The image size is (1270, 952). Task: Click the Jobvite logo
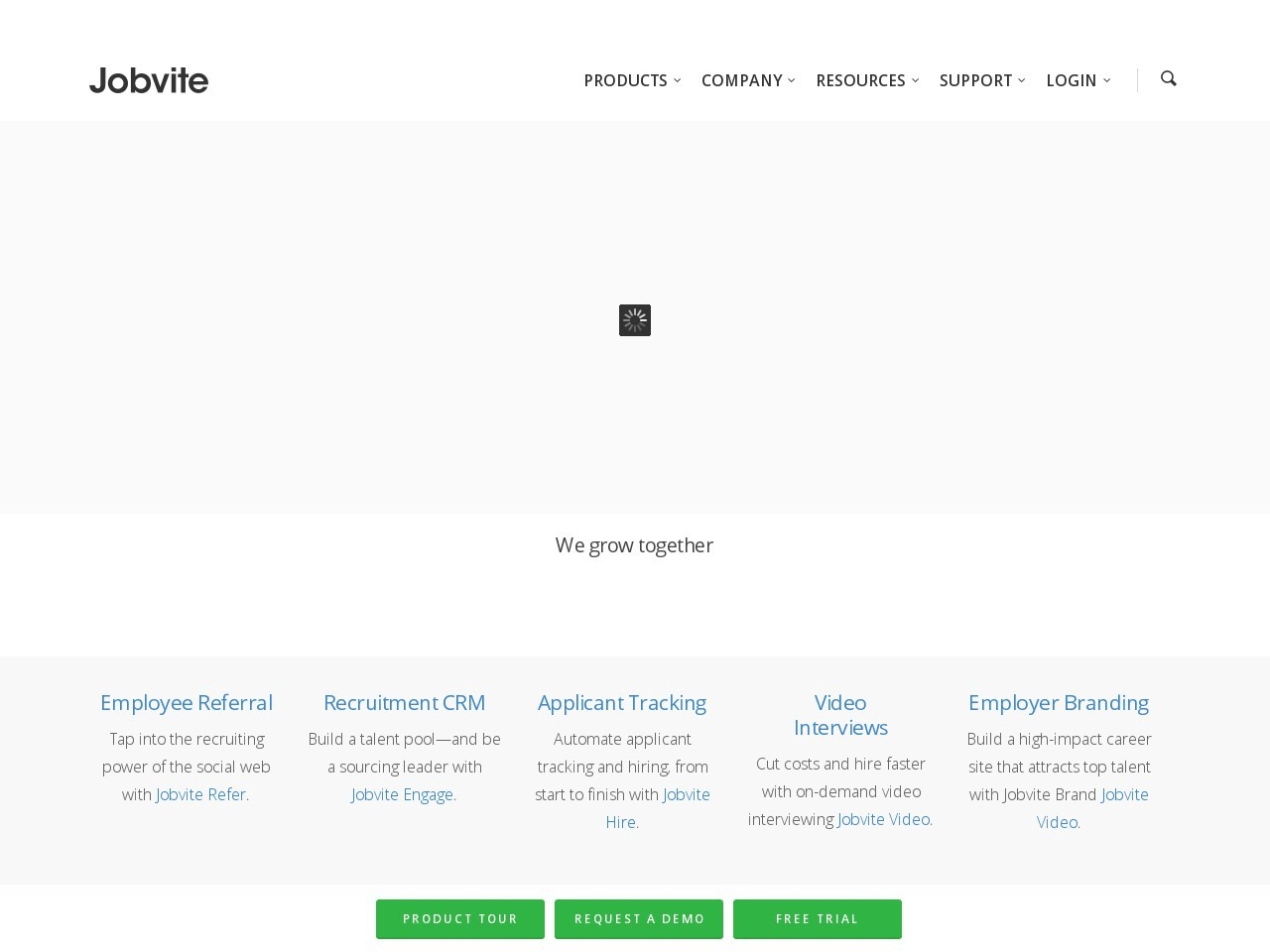[x=149, y=80]
